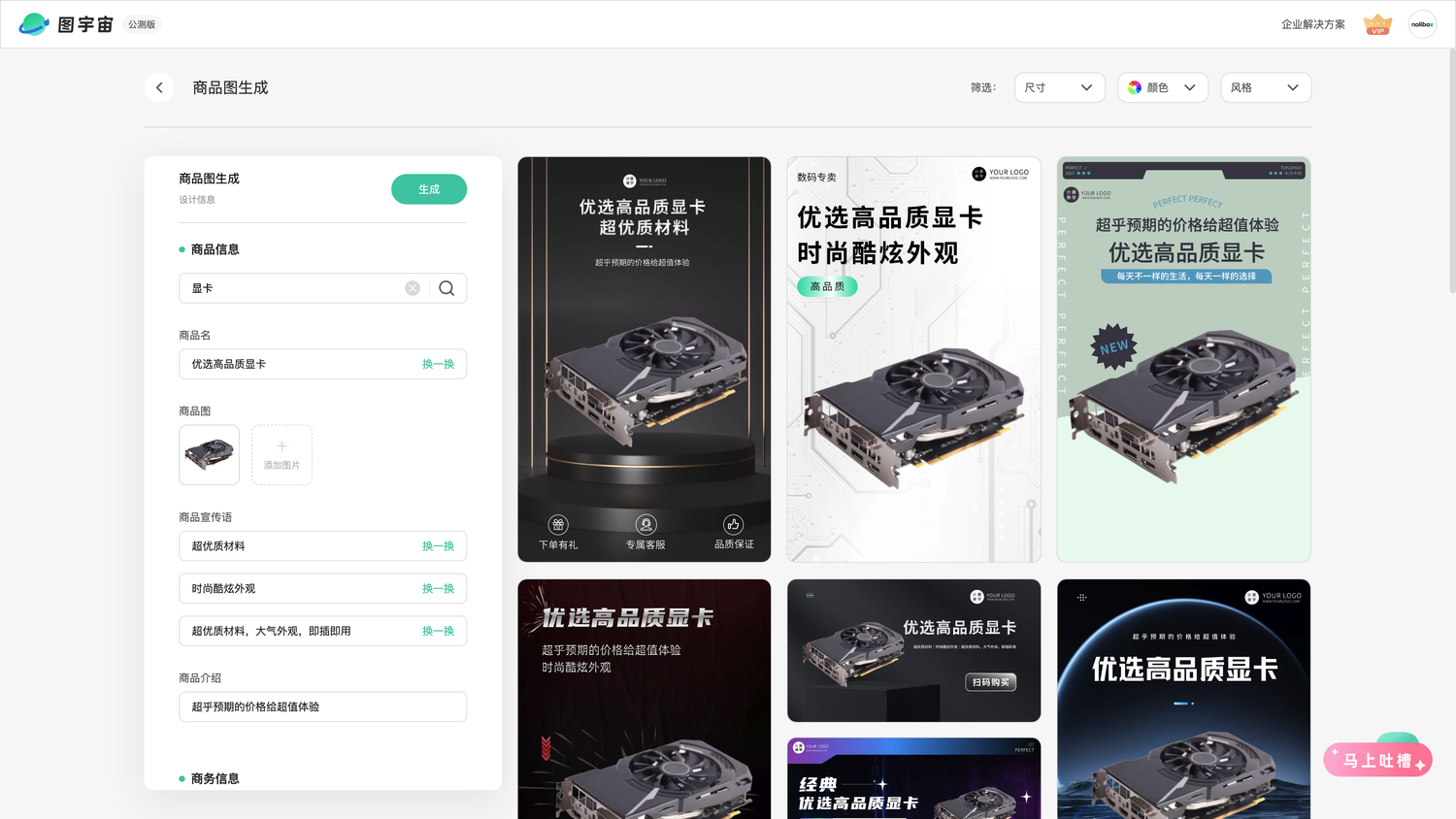
Task: Click the 商务信息 section heading
Action: [x=215, y=778]
